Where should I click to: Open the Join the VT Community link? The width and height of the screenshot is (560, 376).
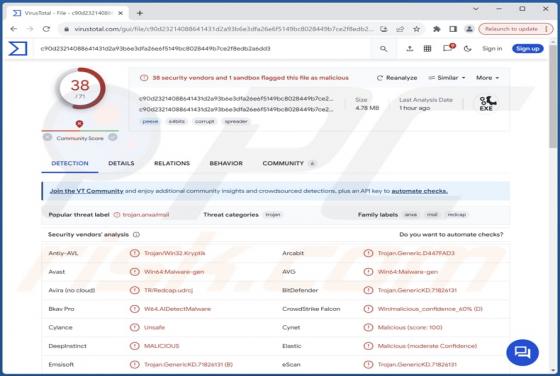86,191
